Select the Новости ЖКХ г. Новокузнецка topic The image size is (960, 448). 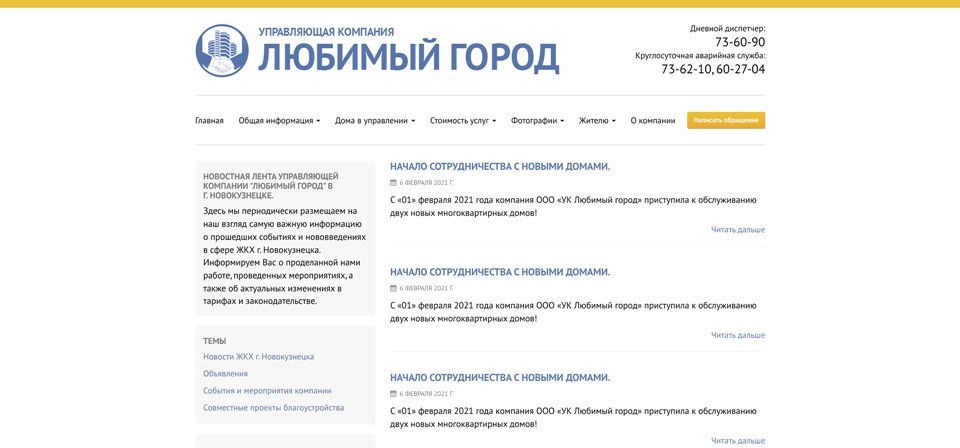(258, 357)
